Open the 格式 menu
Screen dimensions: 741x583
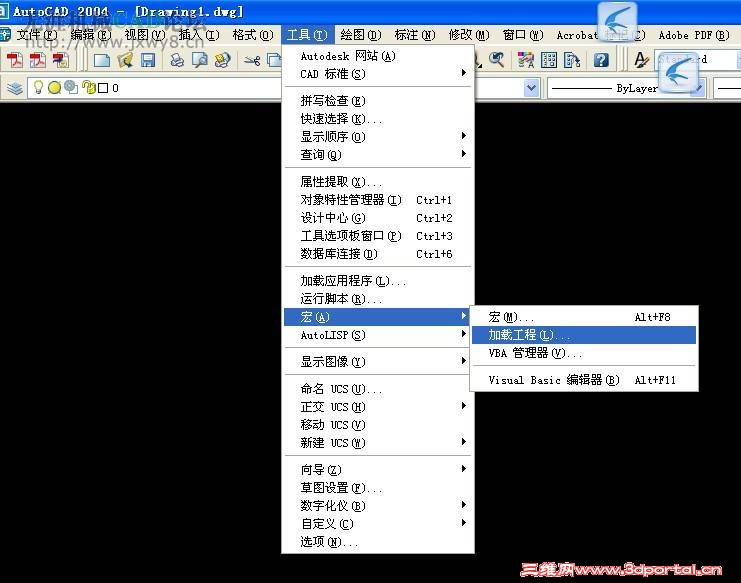253,35
